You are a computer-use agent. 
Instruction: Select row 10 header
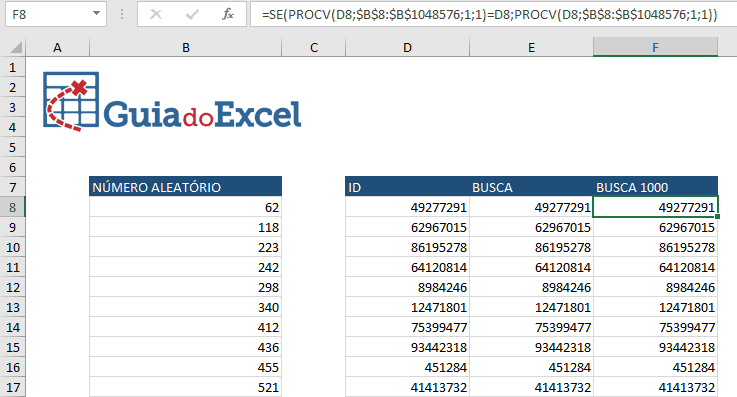pyautogui.click(x=13, y=247)
